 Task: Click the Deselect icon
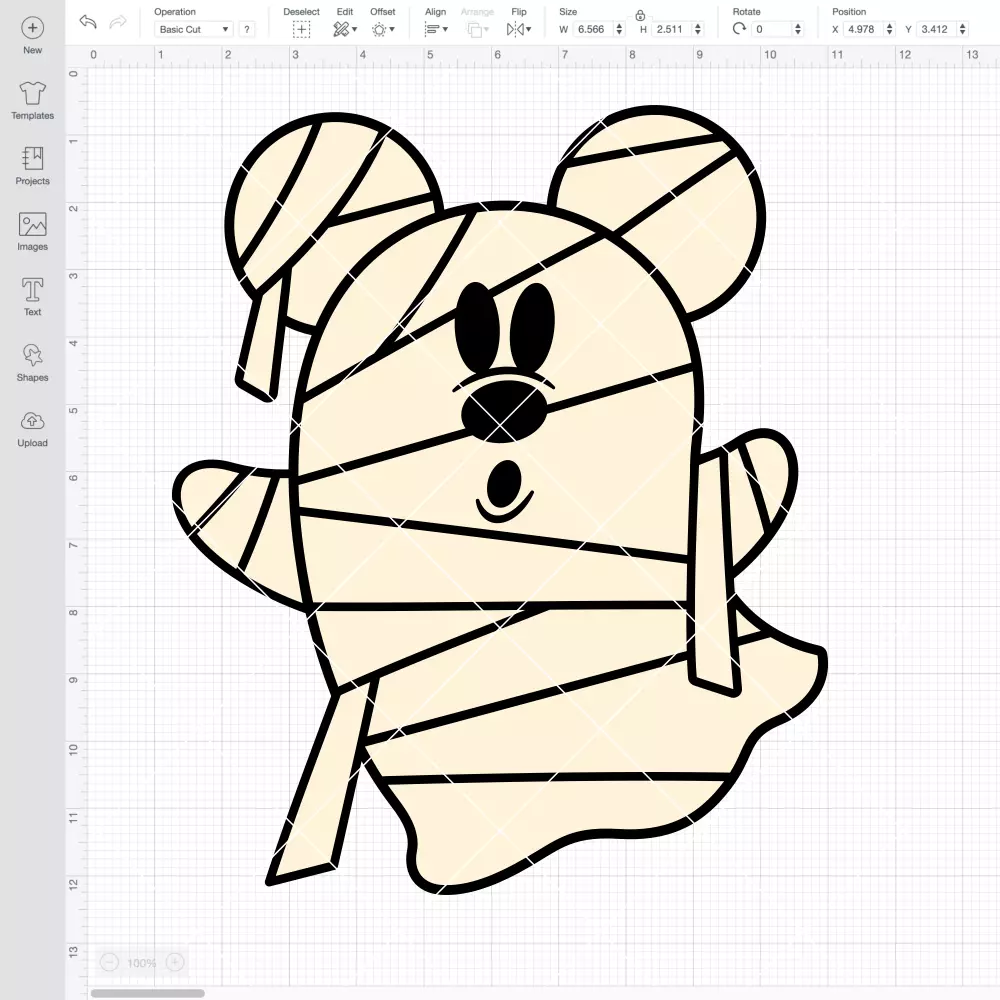point(302,29)
